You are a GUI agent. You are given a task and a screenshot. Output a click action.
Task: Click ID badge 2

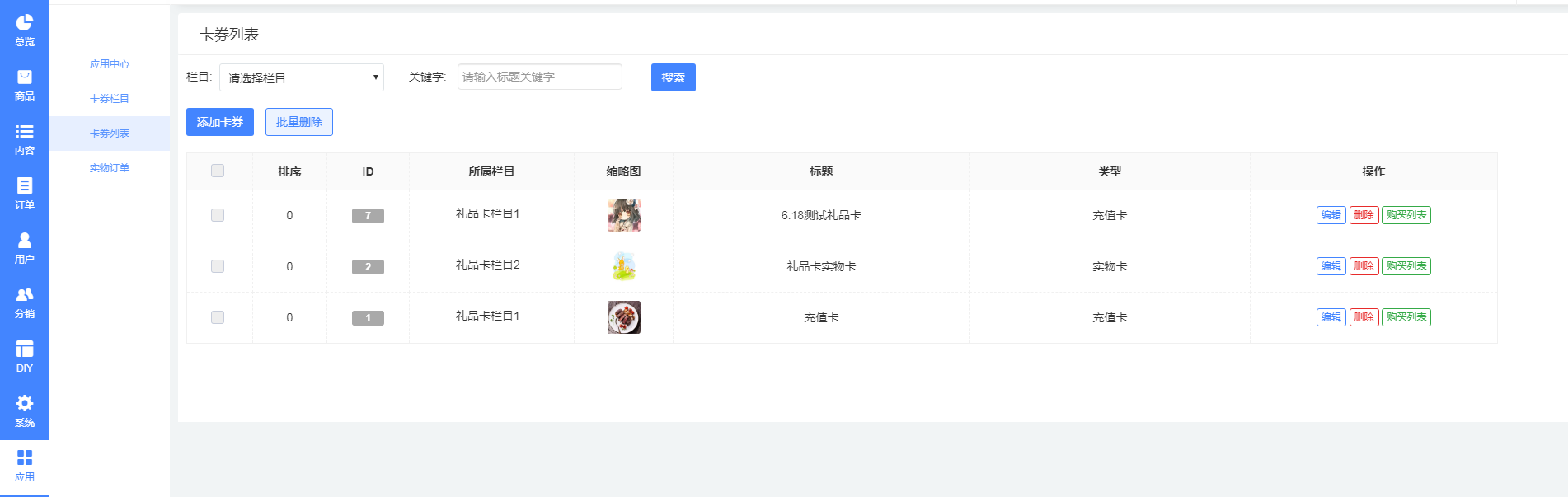pyautogui.click(x=368, y=267)
